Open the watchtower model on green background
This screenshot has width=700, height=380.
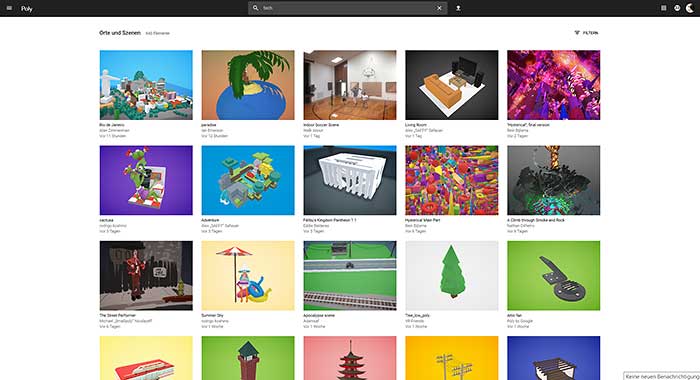(248, 358)
